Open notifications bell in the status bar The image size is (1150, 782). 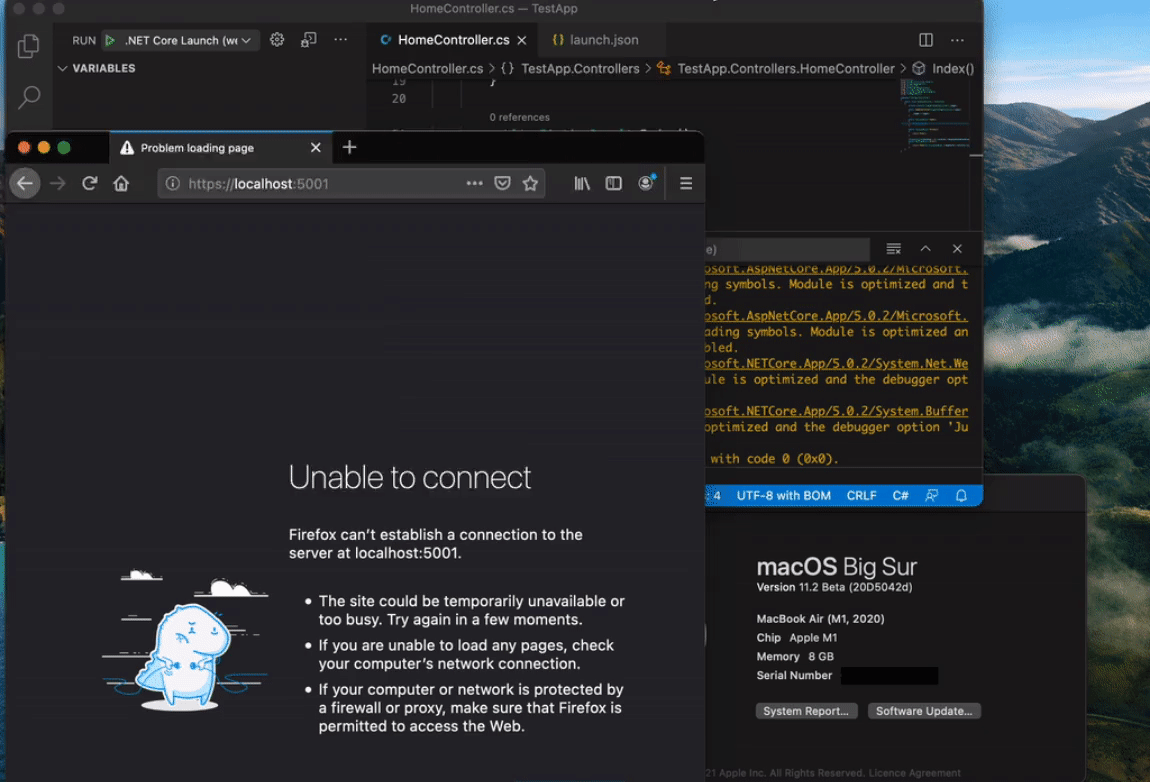point(961,496)
